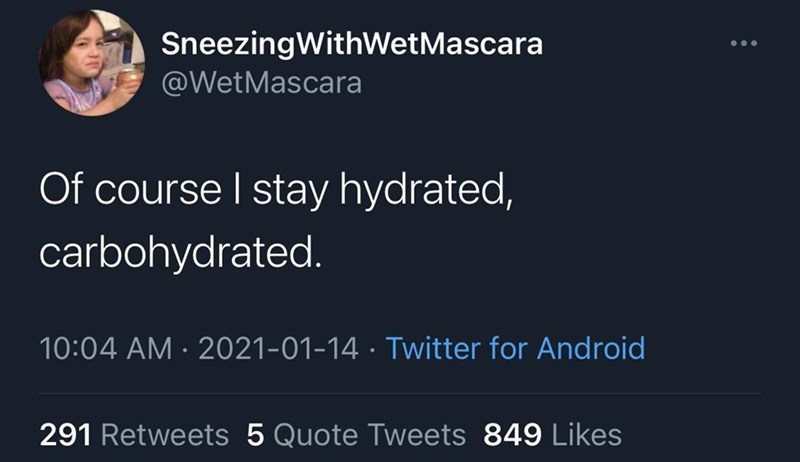Open the SneezingWithWetMascara display name
Image resolution: width=800 pixels, height=462 pixels.
click(x=352, y=45)
